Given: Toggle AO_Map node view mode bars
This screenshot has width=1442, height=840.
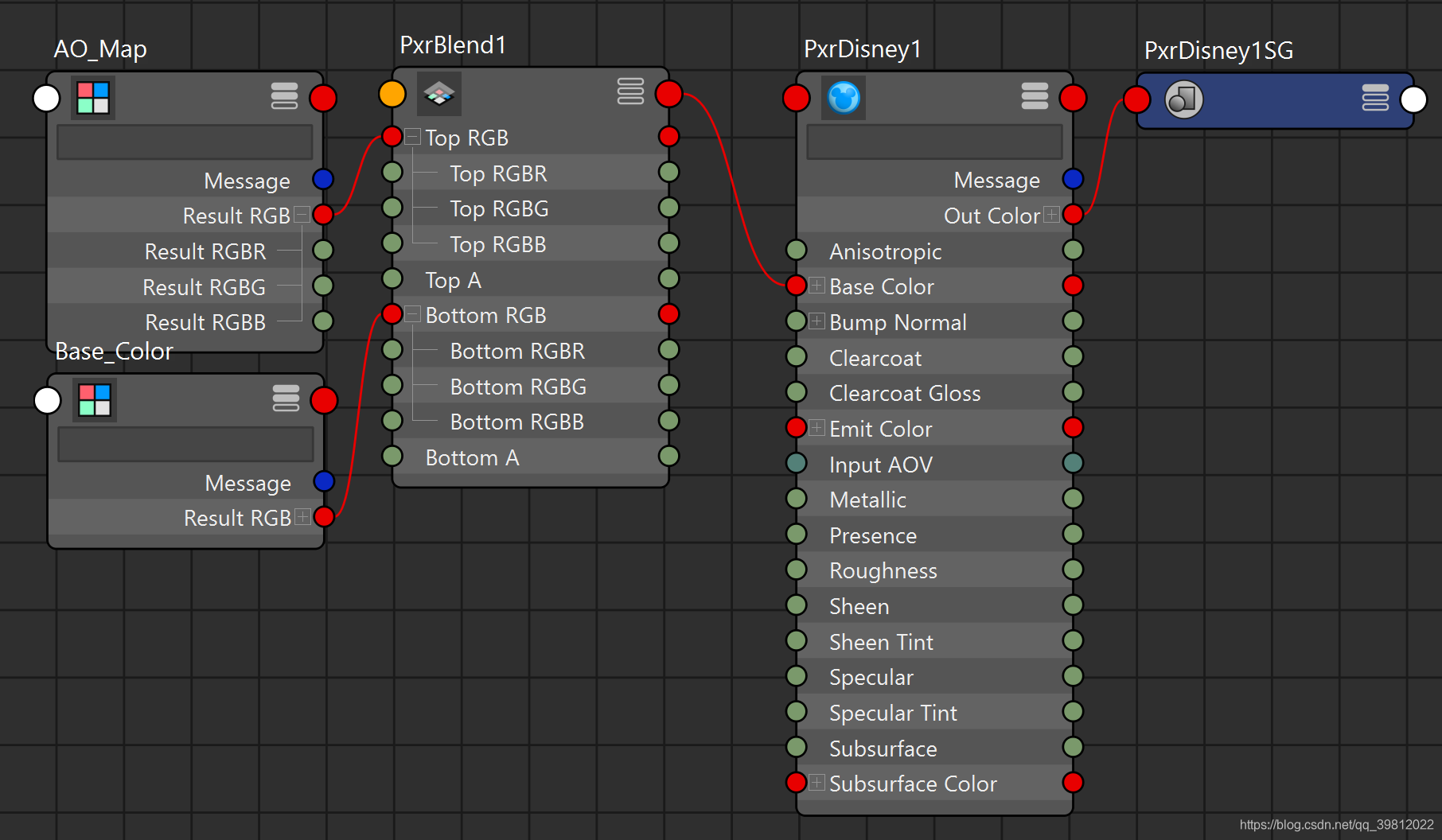Looking at the screenshot, I should pos(284,95).
